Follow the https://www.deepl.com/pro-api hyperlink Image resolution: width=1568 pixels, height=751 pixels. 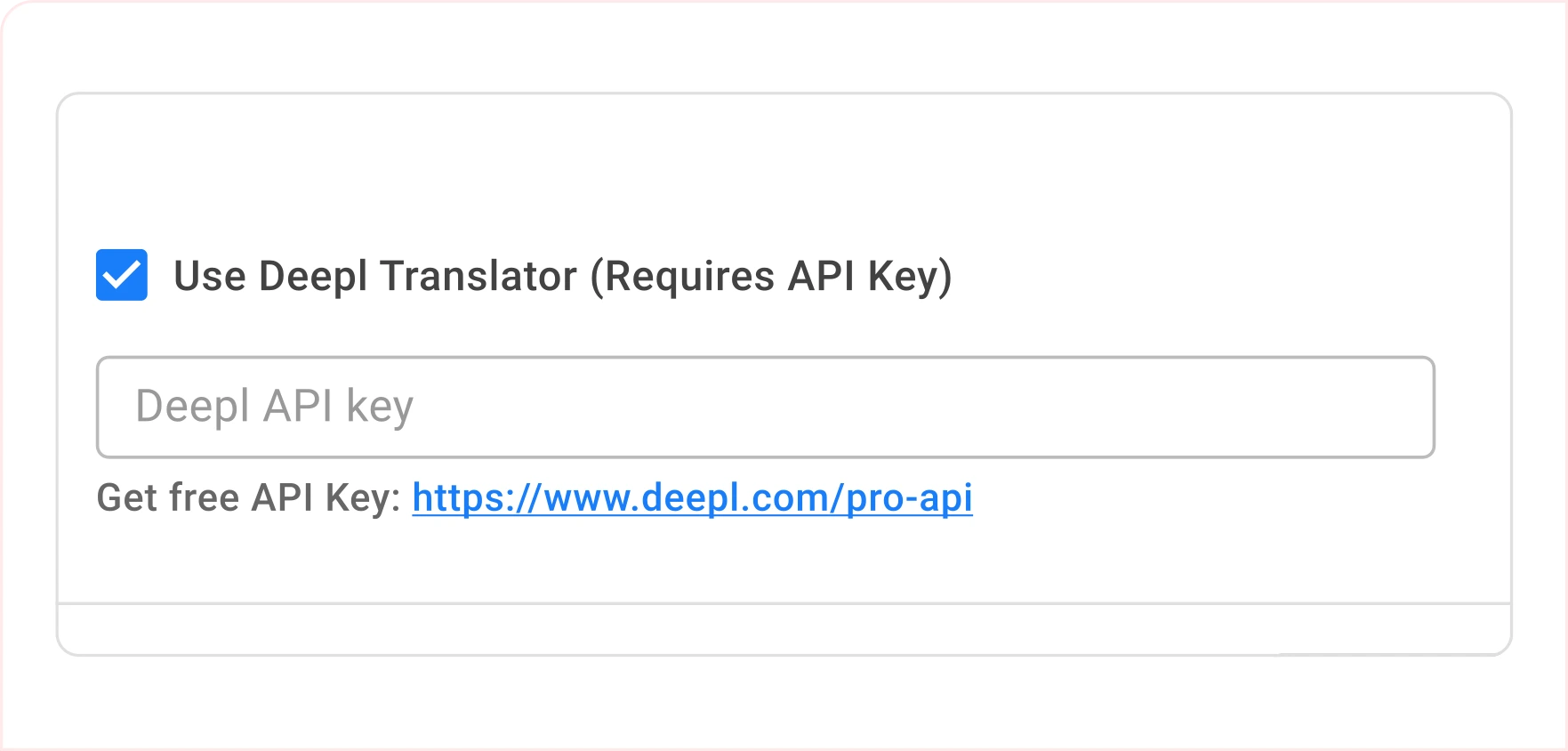pyautogui.click(x=692, y=499)
